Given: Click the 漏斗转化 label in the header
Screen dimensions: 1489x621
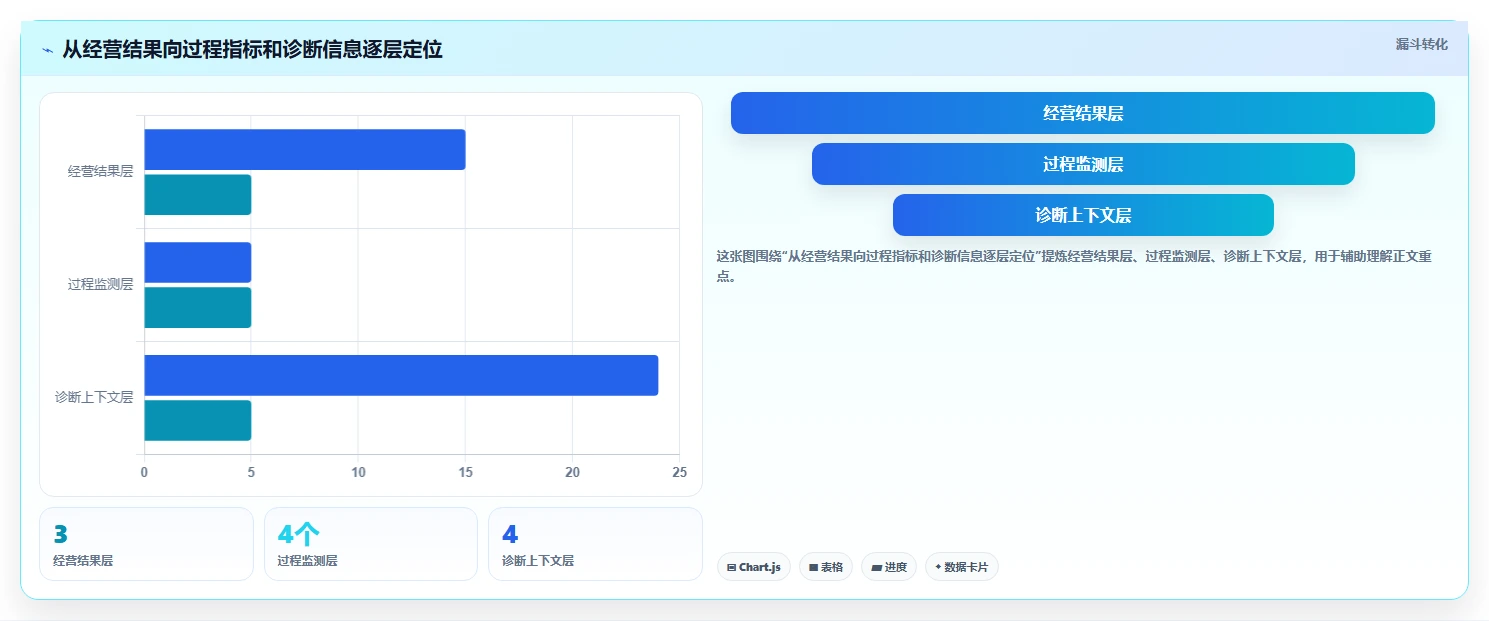Looking at the screenshot, I should [x=1421, y=44].
